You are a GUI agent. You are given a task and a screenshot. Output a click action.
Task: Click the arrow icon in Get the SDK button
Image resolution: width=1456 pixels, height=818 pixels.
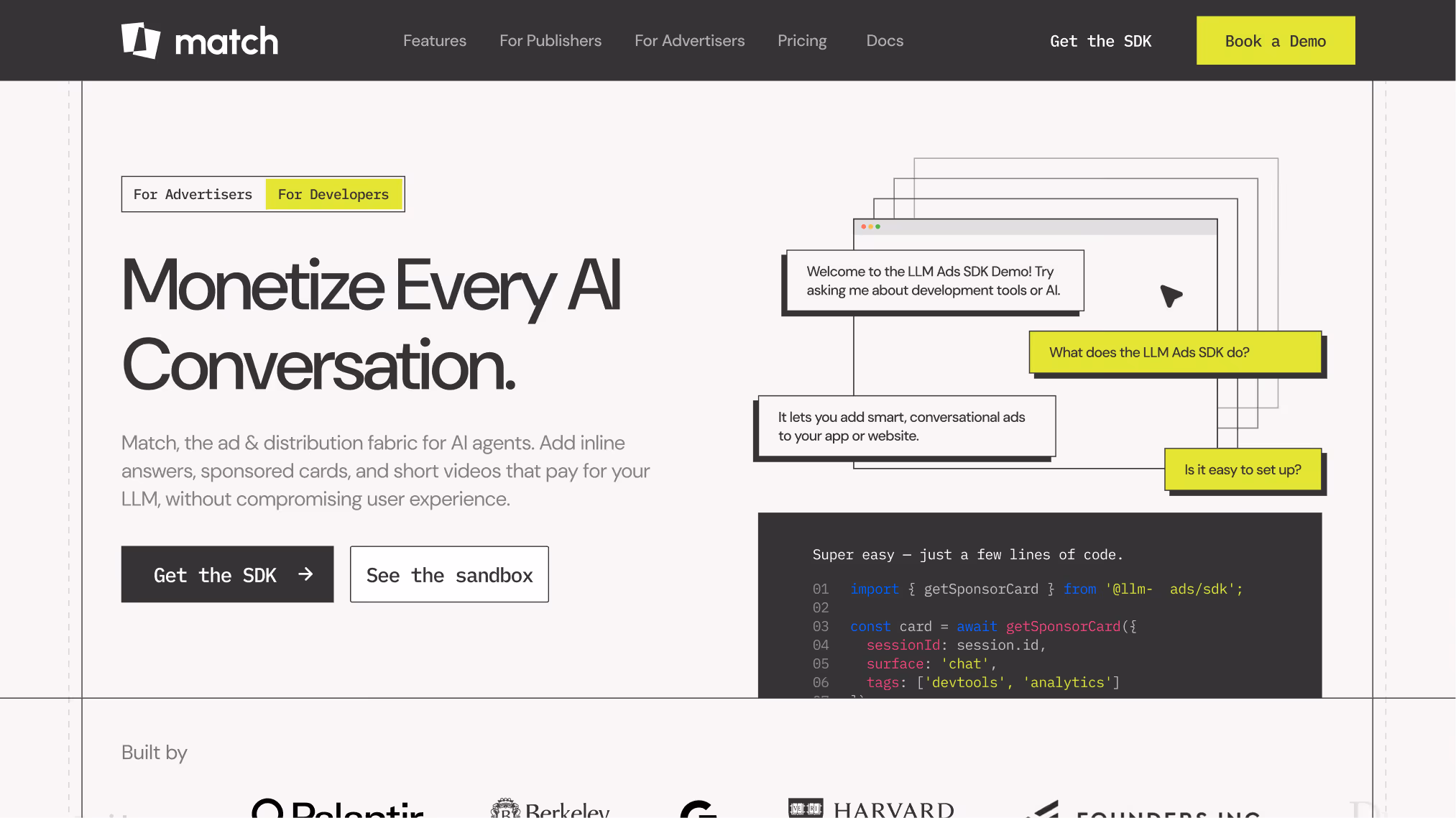[305, 574]
